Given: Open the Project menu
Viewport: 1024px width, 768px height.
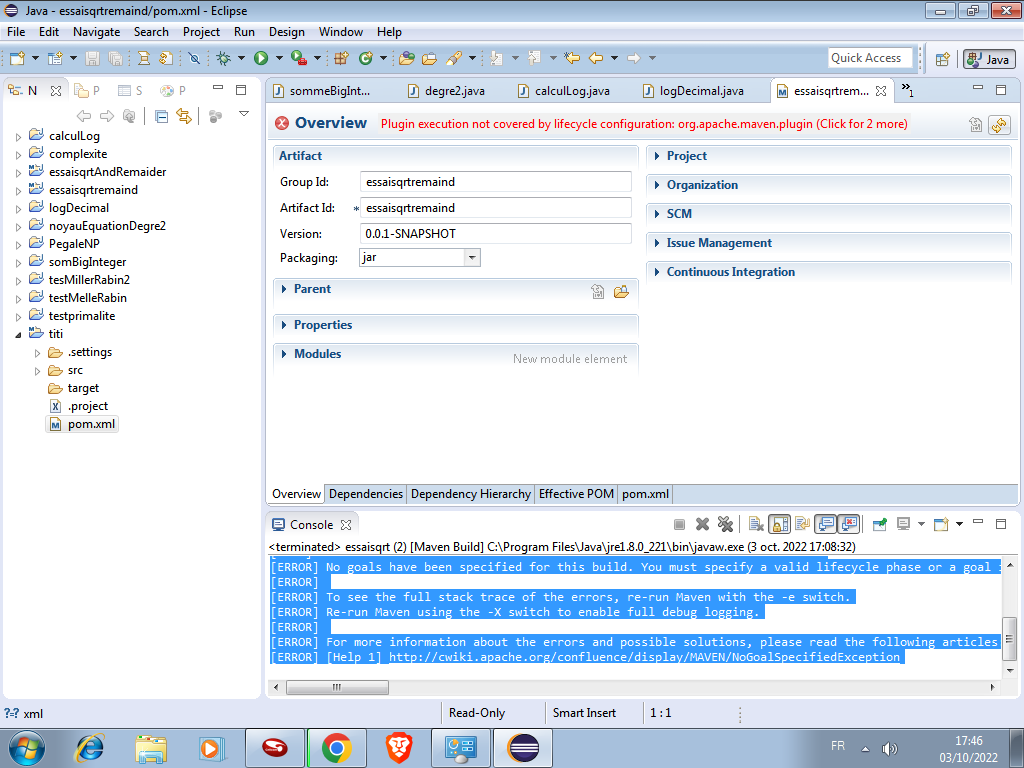Looking at the screenshot, I should (201, 32).
